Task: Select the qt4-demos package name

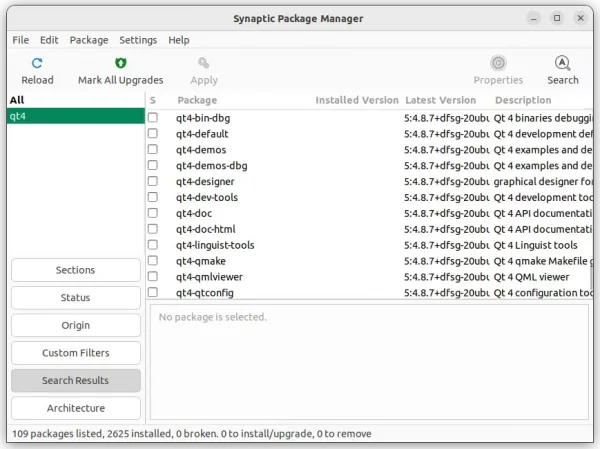Action: click(201, 150)
